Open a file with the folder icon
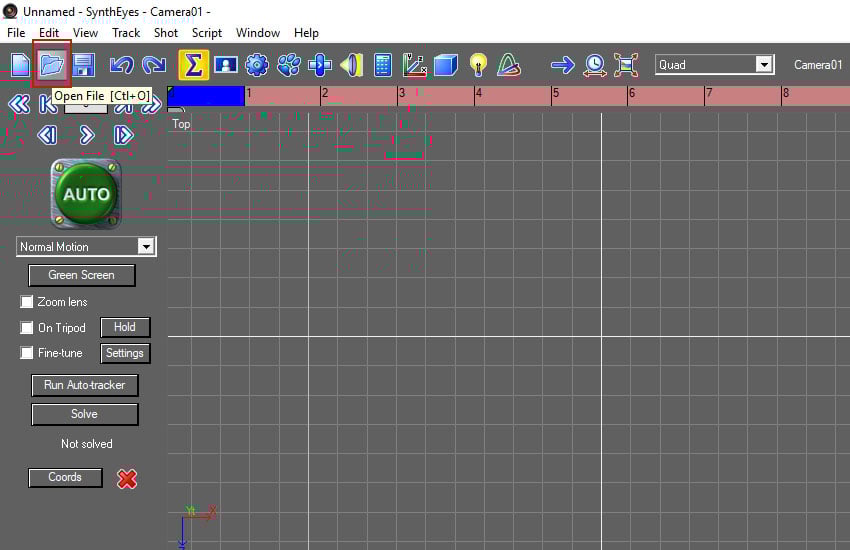 coord(51,65)
